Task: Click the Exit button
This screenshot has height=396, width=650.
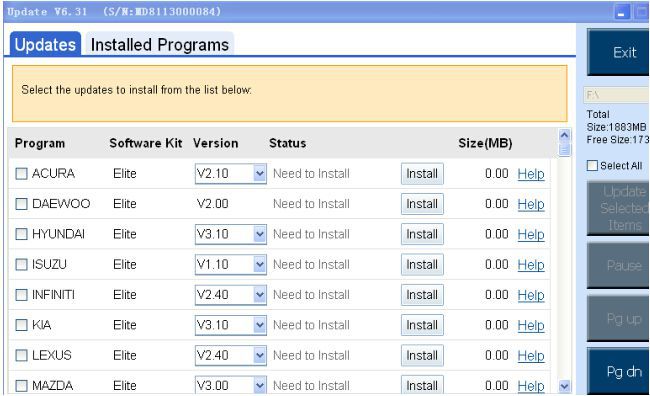Action: point(618,52)
